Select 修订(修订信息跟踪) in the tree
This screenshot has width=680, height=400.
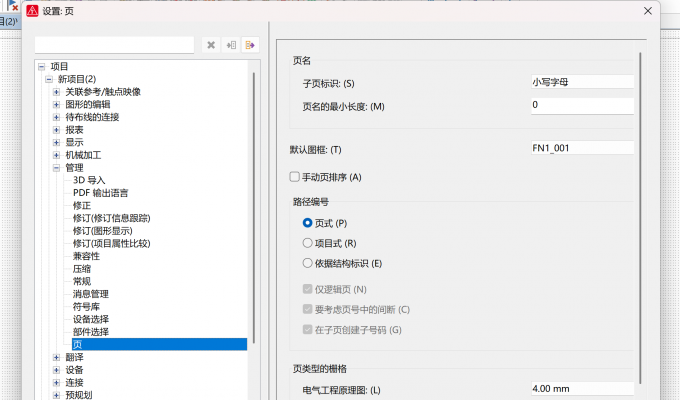click(111, 218)
